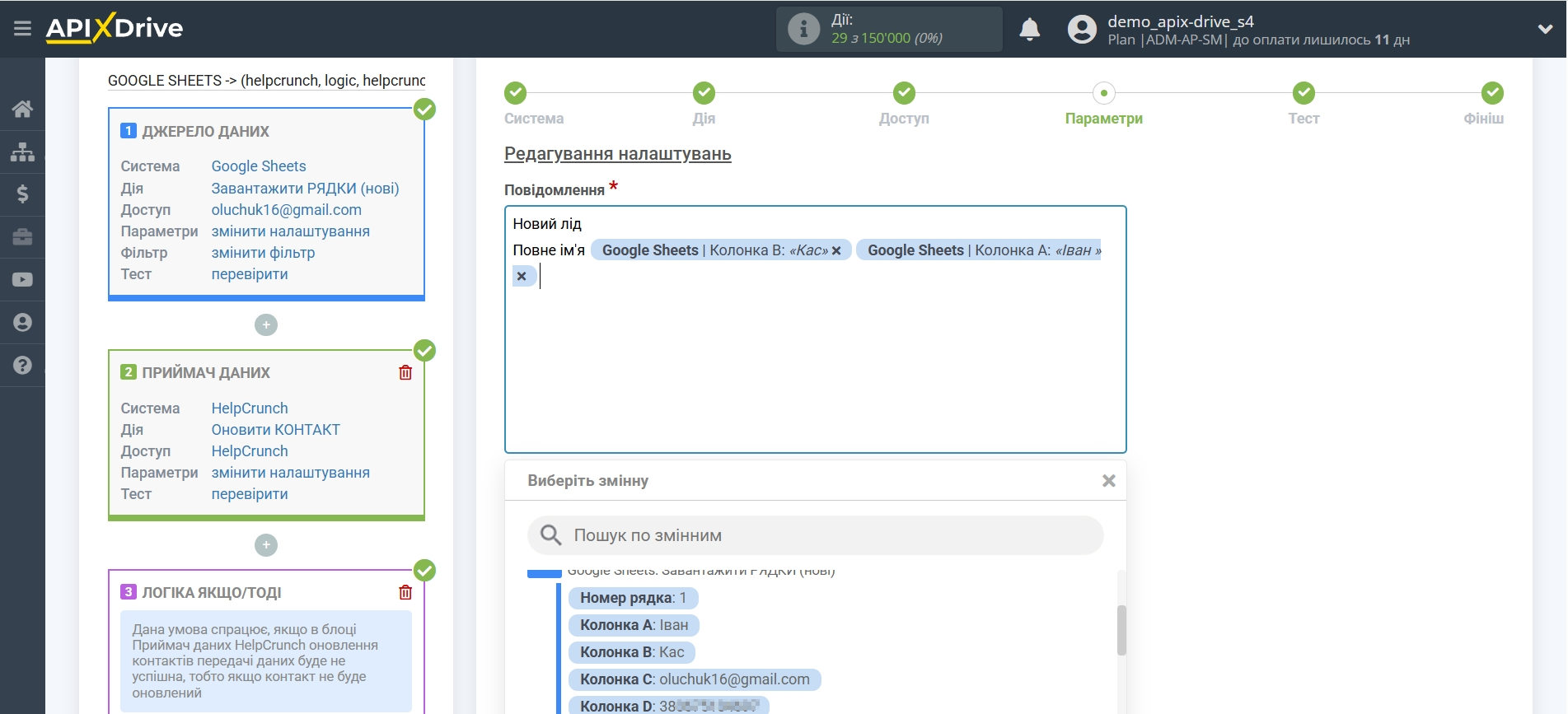Open profile icon in sidebar
The height and width of the screenshot is (714, 1568).
[22, 323]
